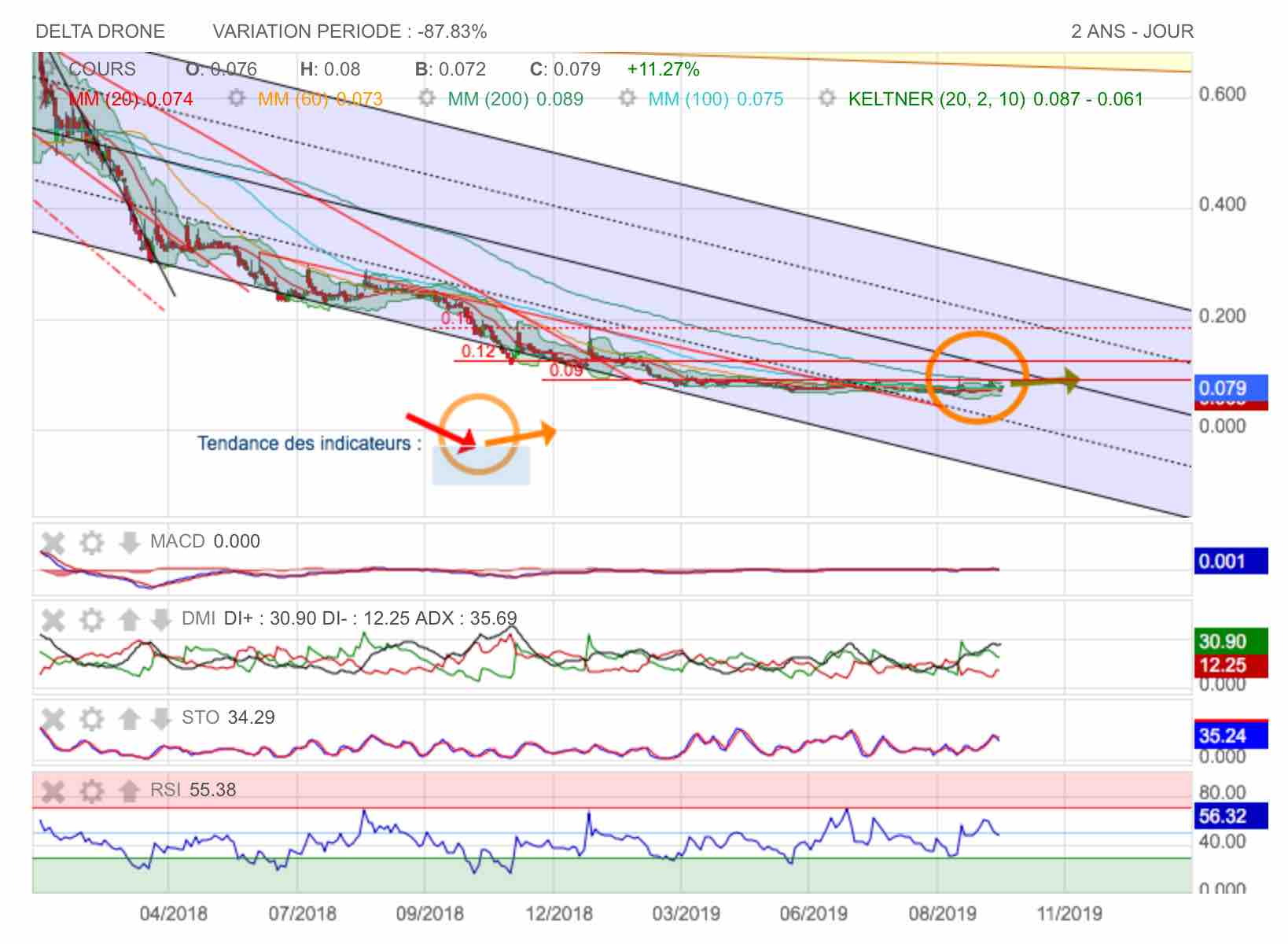
Task: Open DMI indicator settings gear
Action: (x=92, y=620)
